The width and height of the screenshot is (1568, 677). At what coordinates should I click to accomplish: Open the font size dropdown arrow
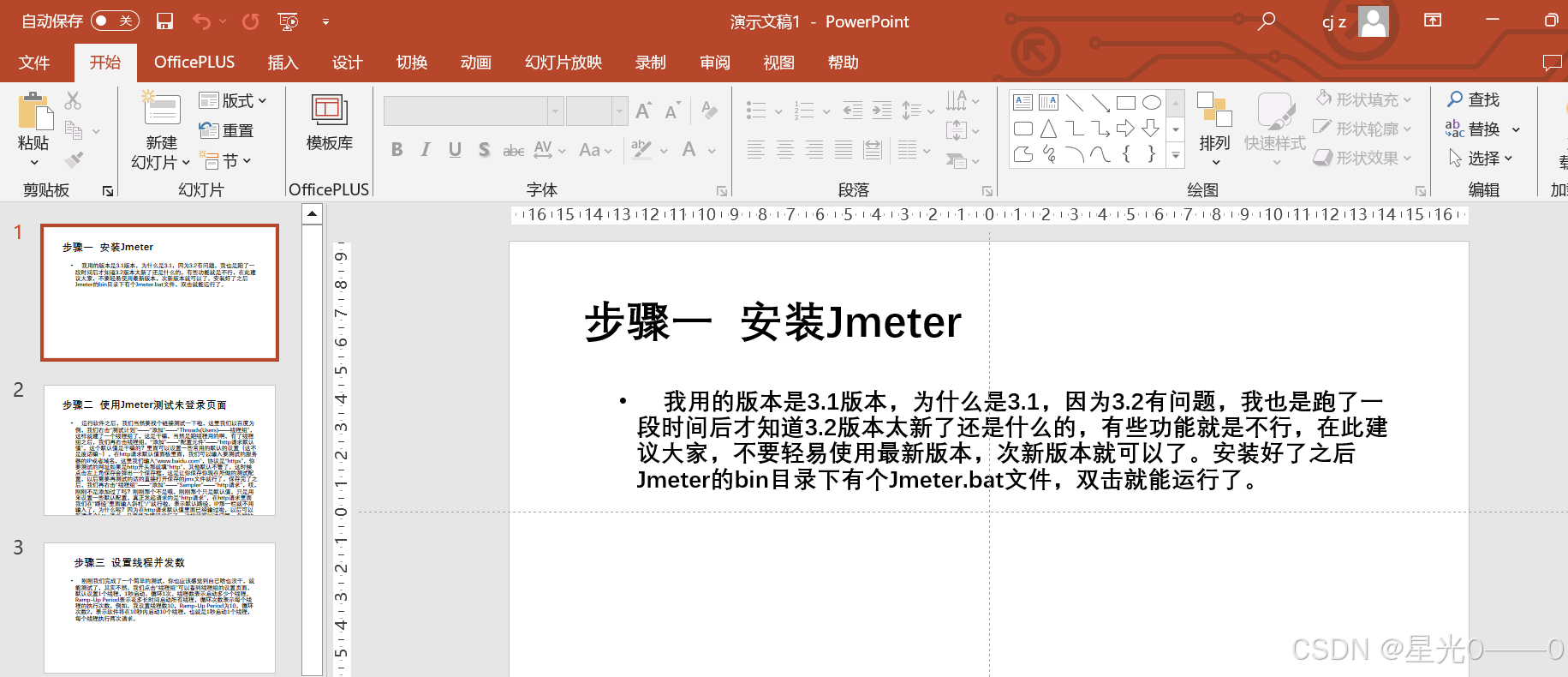point(619,111)
